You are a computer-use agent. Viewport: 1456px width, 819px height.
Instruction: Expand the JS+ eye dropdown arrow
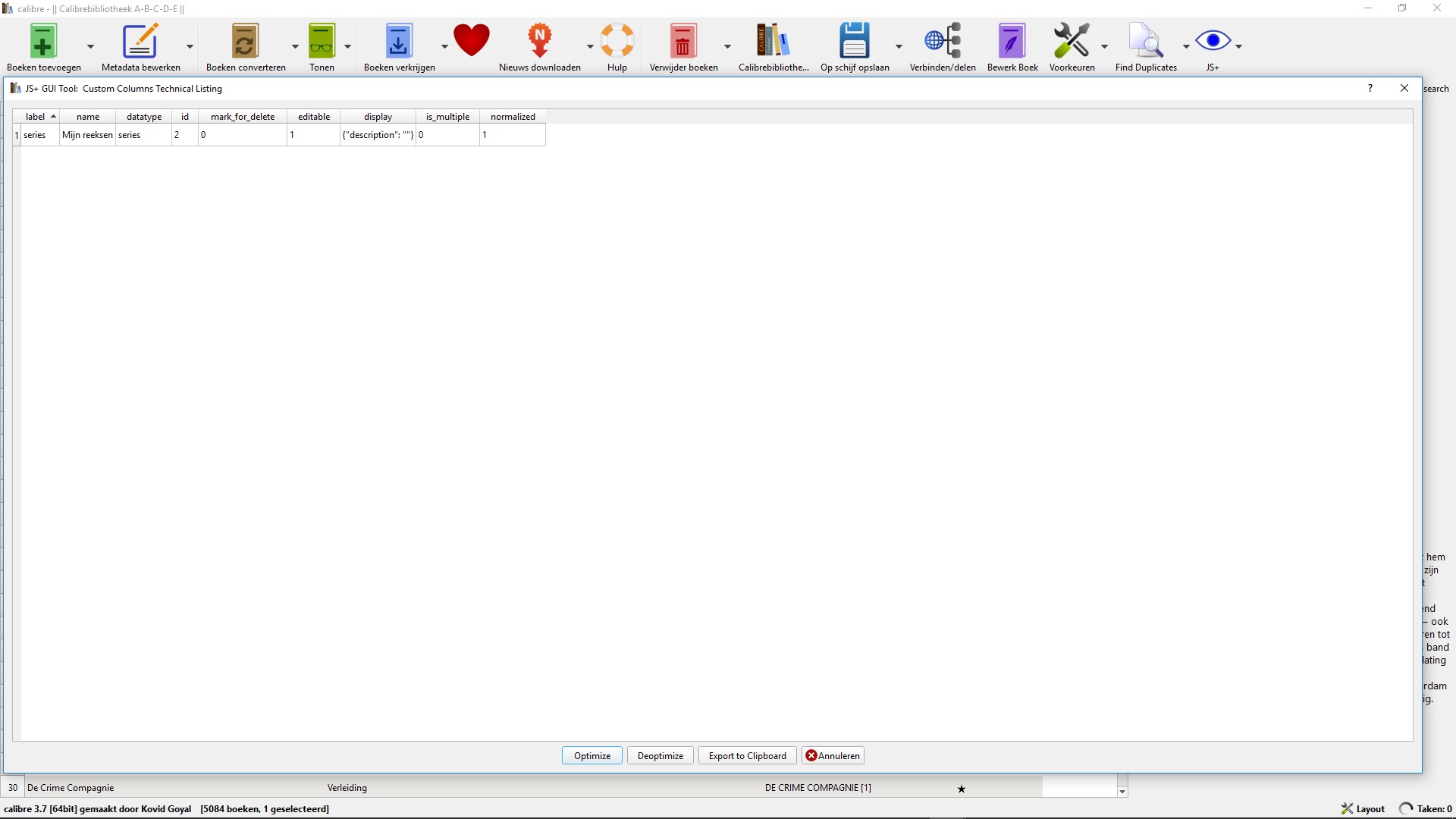pyautogui.click(x=1239, y=46)
